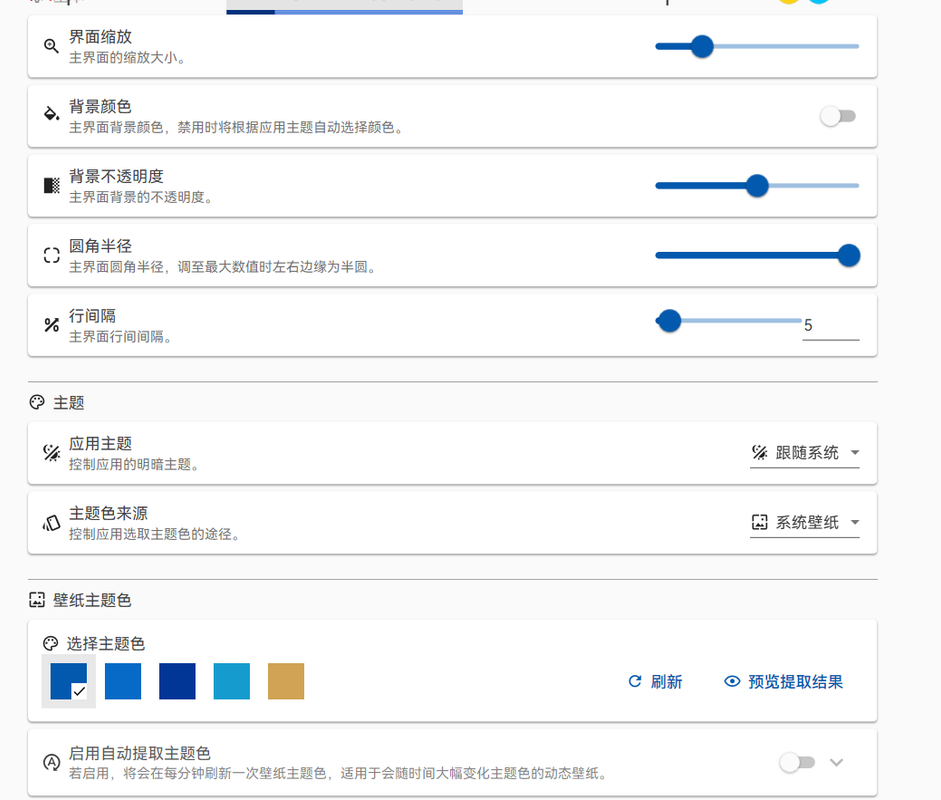Click the 预览提取结果 button
This screenshot has width=941, height=800.
point(783,681)
